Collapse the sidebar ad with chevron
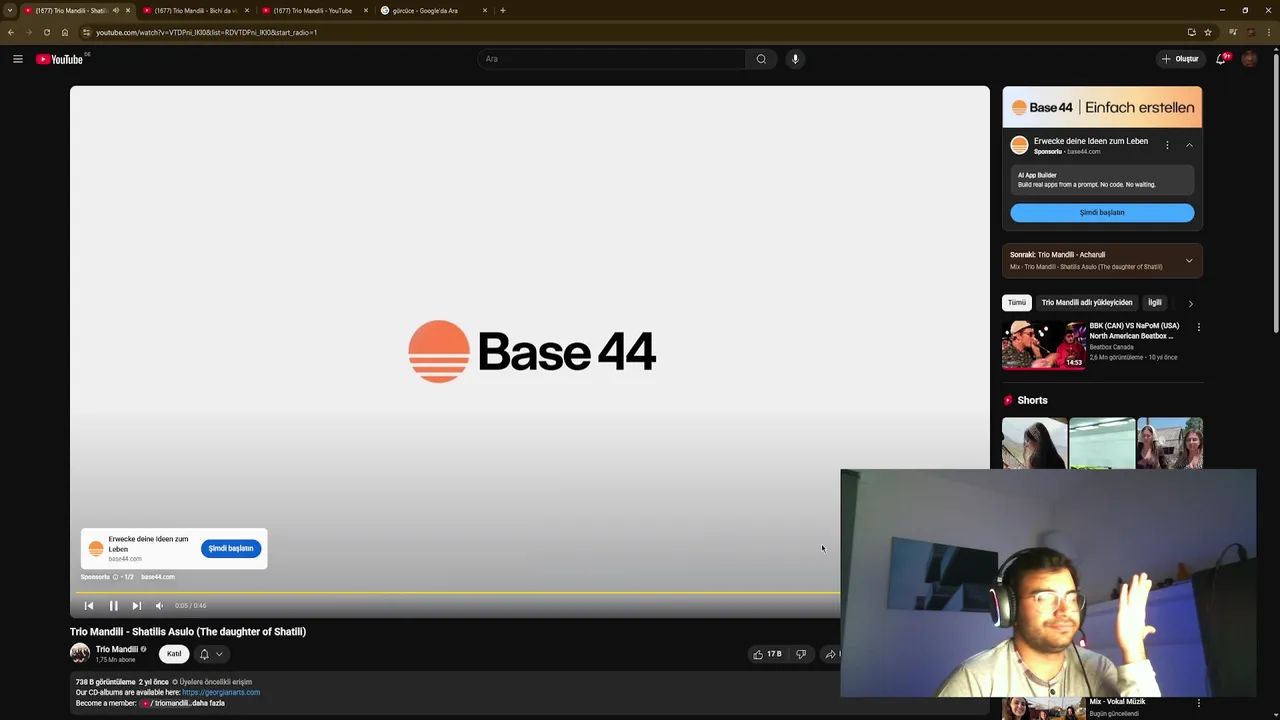 click(1189, 145)
